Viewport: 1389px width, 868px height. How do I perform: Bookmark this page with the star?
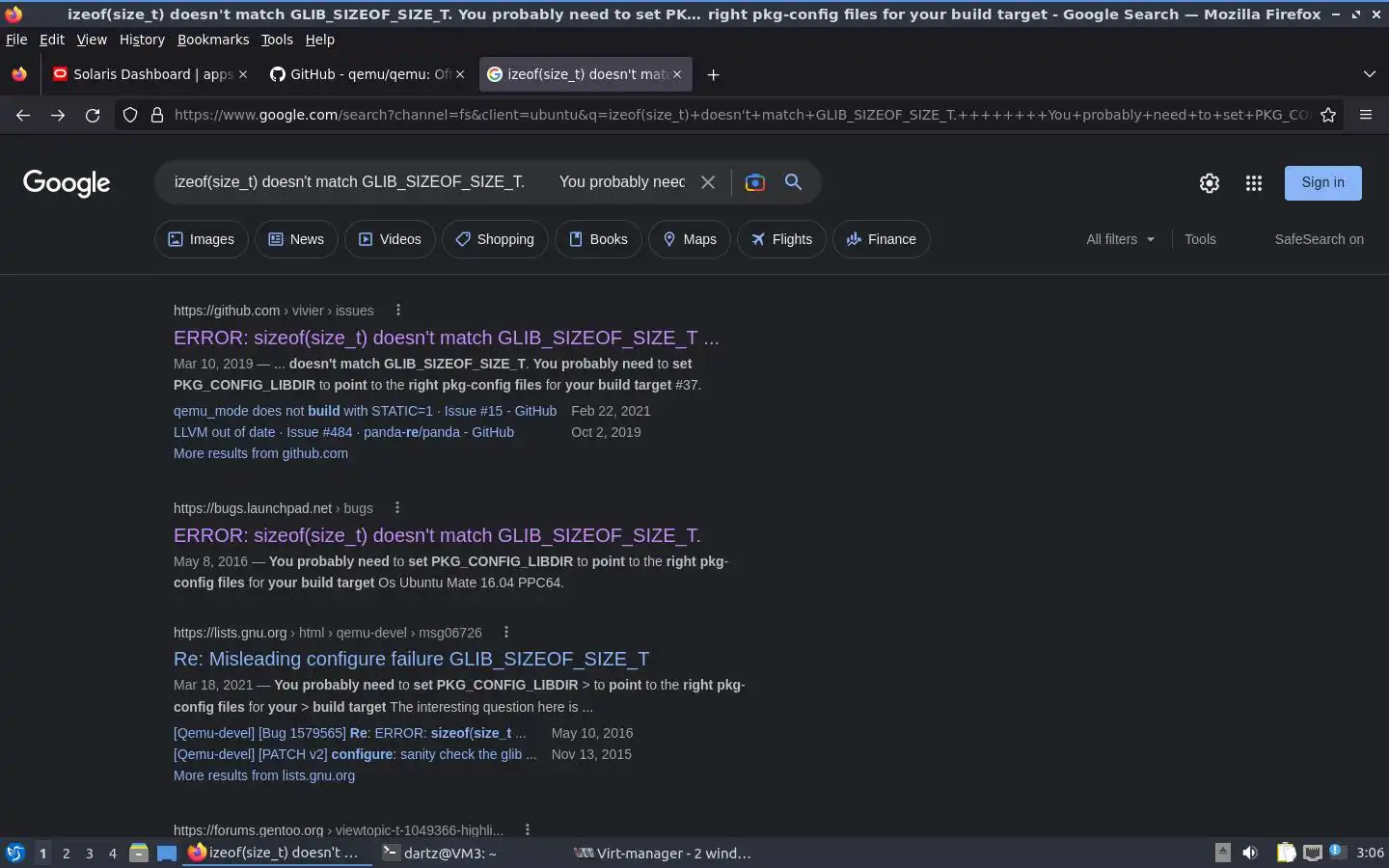tap(1328, 115)
